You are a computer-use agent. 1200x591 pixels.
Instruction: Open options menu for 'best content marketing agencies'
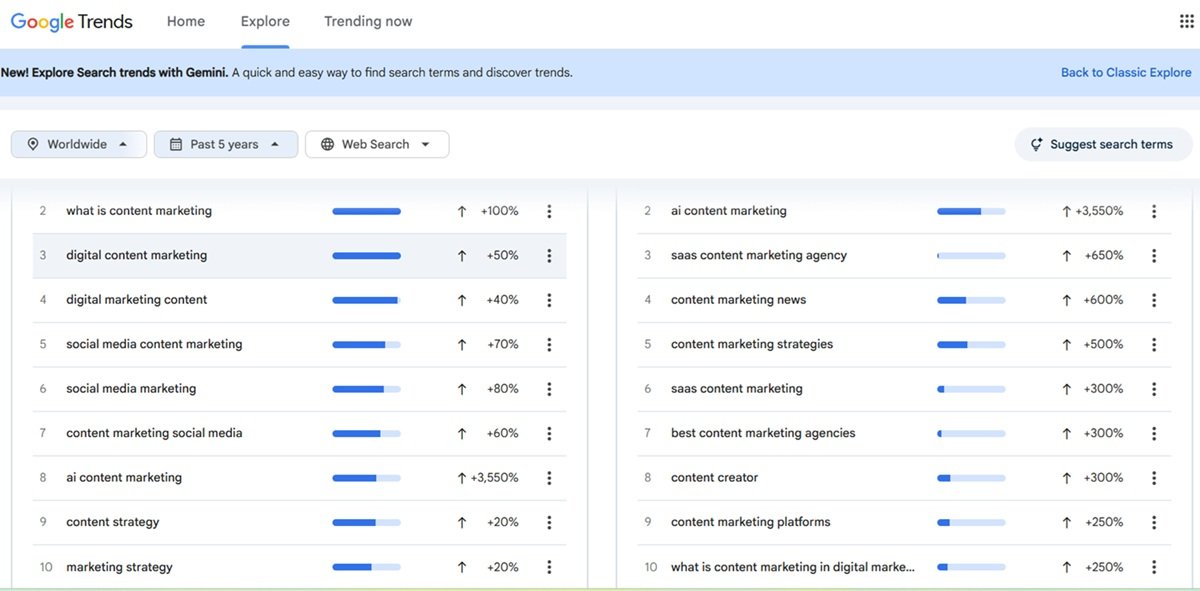coord(1154,433)
